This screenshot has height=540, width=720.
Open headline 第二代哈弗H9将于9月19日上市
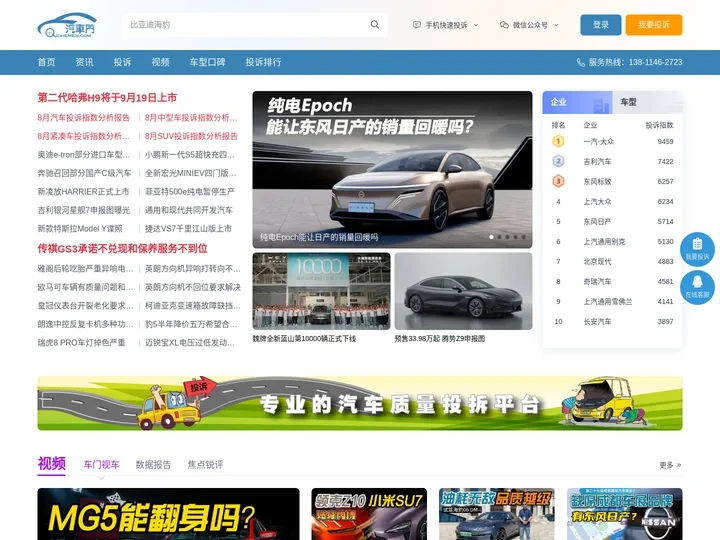click(x=107, y=98)
